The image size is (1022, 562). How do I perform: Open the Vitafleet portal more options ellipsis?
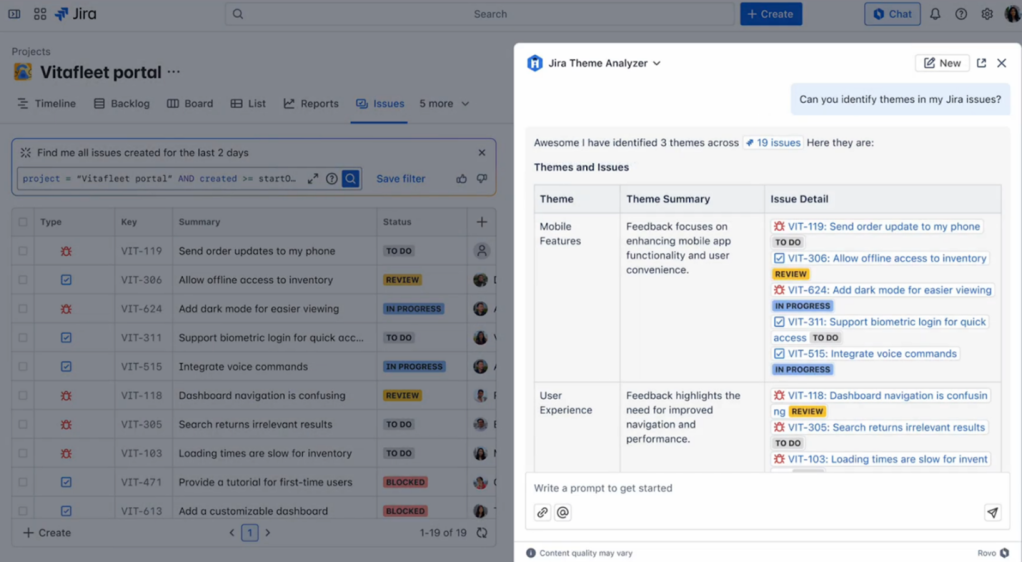(x=173, y=72)
